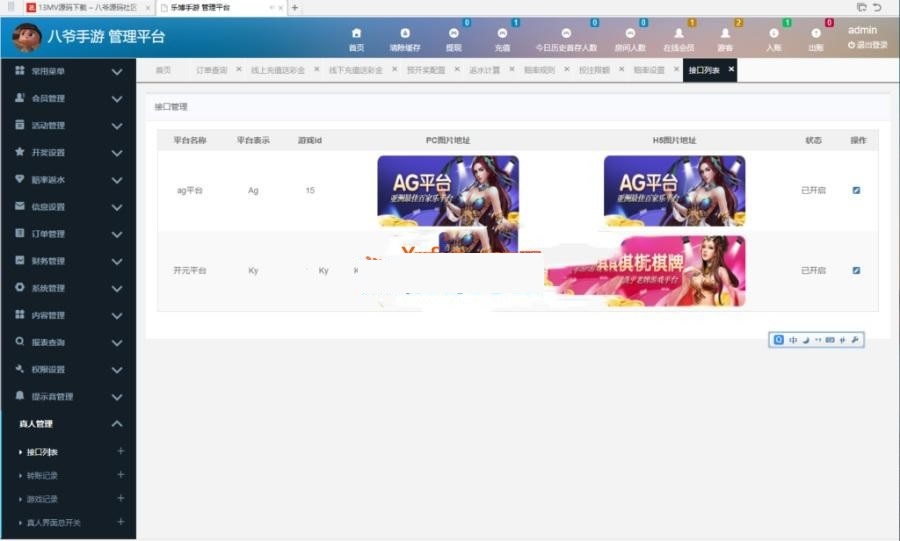Click the AG平台 PC image thumbnail
The height and width of the screenshot is (541, 900).
(447, 190)
